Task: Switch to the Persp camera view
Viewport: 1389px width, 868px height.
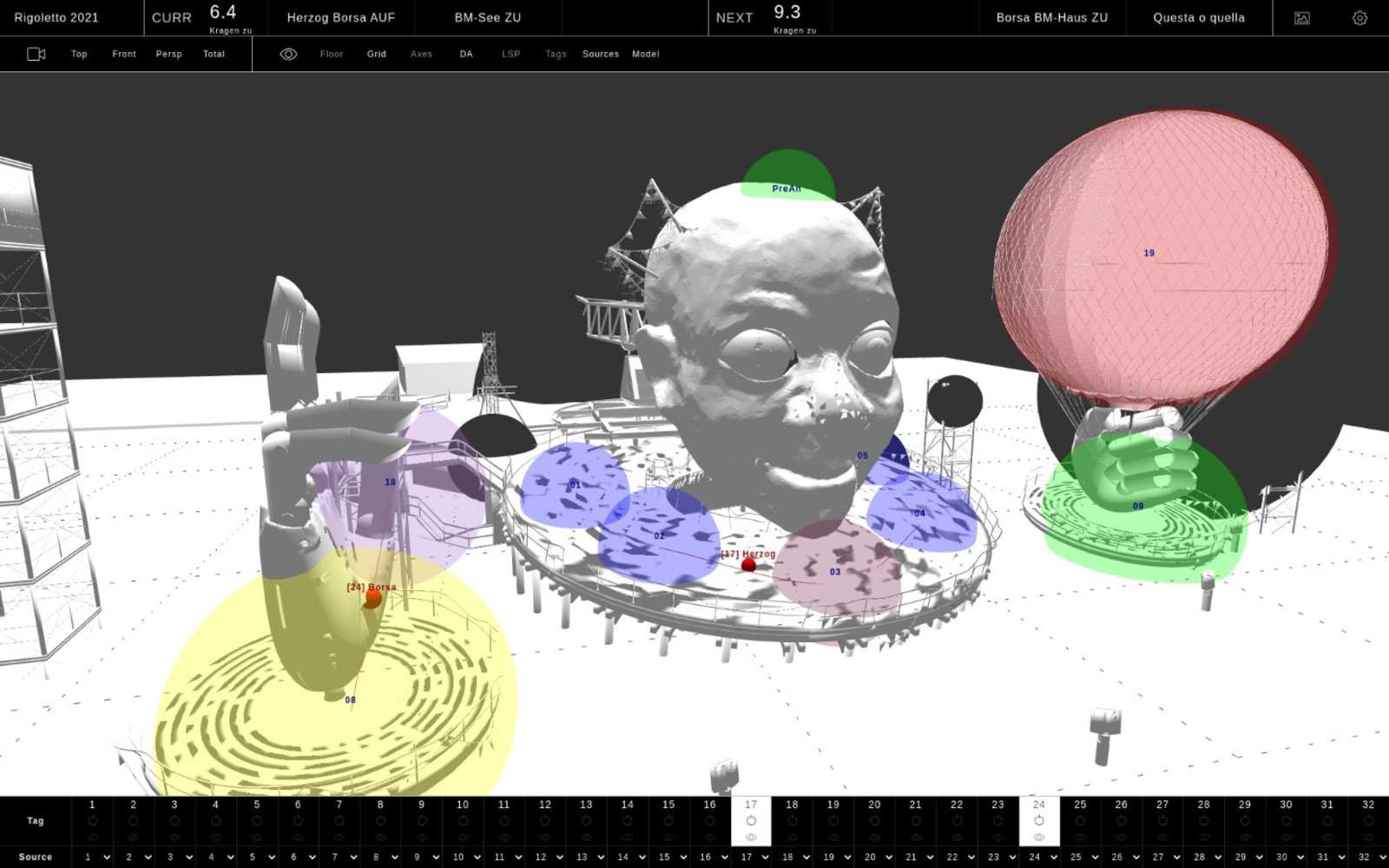Action: (x=168, y=54)
